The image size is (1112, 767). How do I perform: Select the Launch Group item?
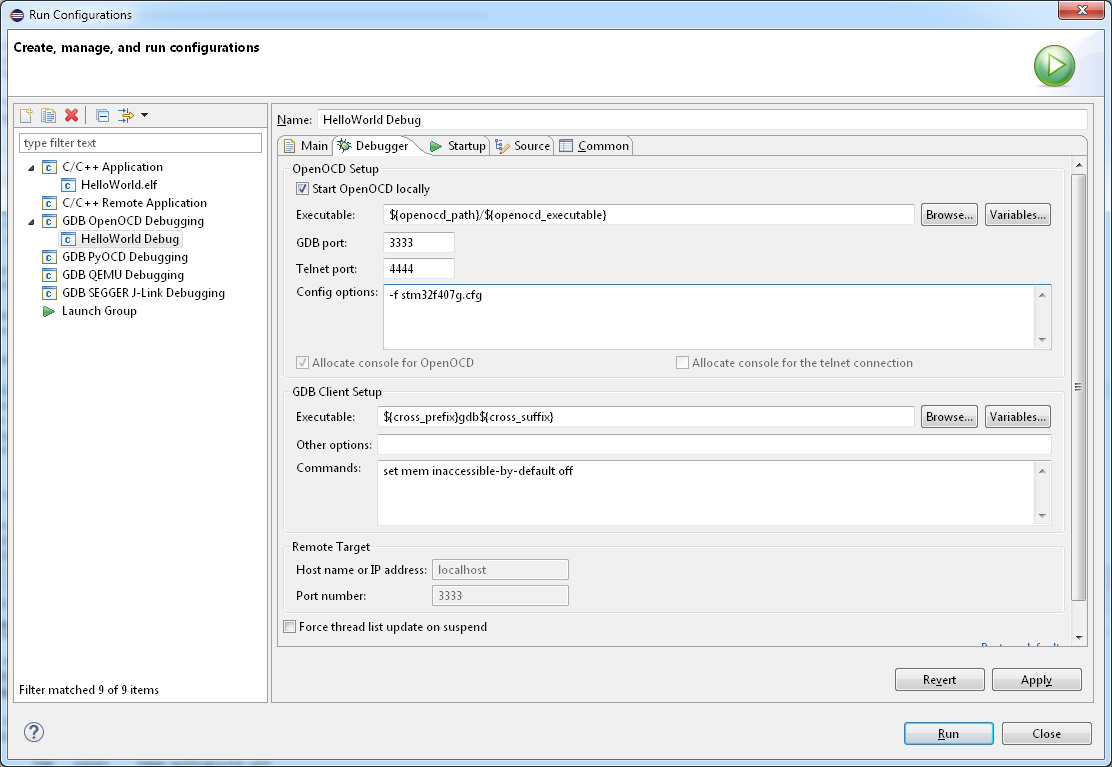point(99,311)
